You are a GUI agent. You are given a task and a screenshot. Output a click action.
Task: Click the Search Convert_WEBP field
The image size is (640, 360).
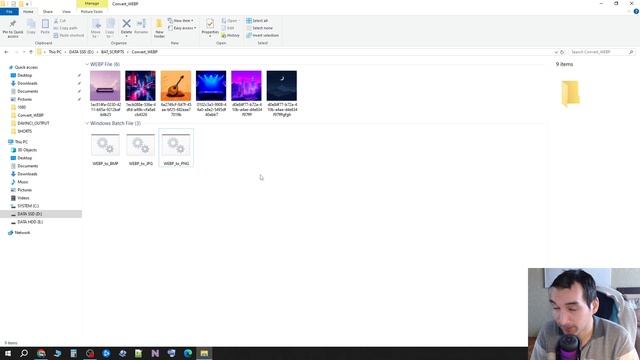coord(601,52)
